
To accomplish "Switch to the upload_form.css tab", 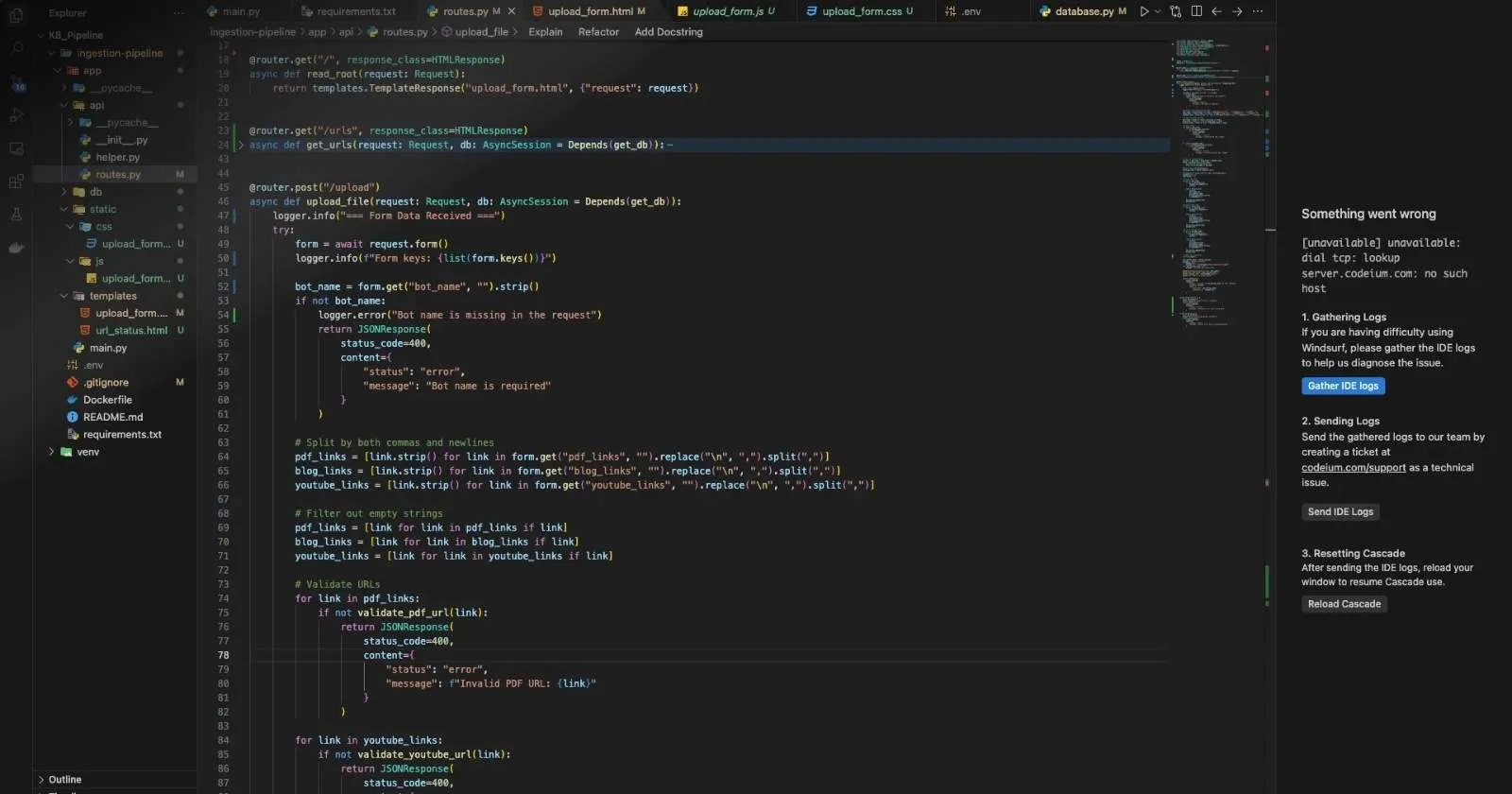I will click(860, 11).
